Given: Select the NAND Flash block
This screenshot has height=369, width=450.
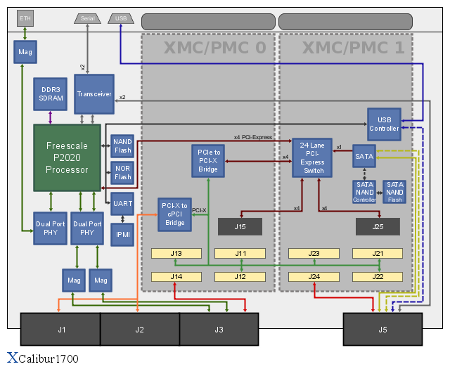Looking at the screenshot, I should click(x=122, y=146).
